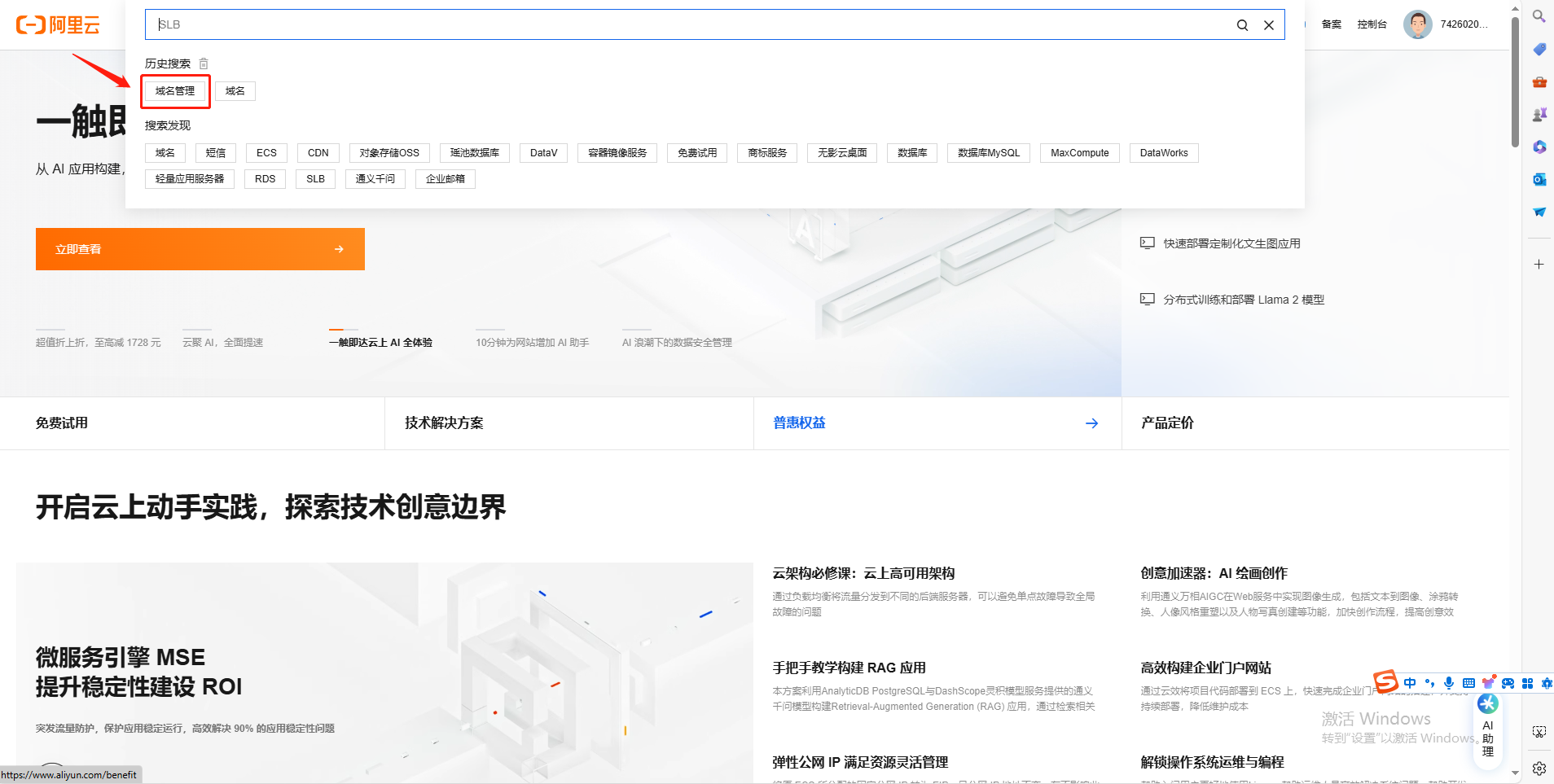
Task: Choose 容器镜像服务 suggestion tag
Action: (x=617, y=153)
